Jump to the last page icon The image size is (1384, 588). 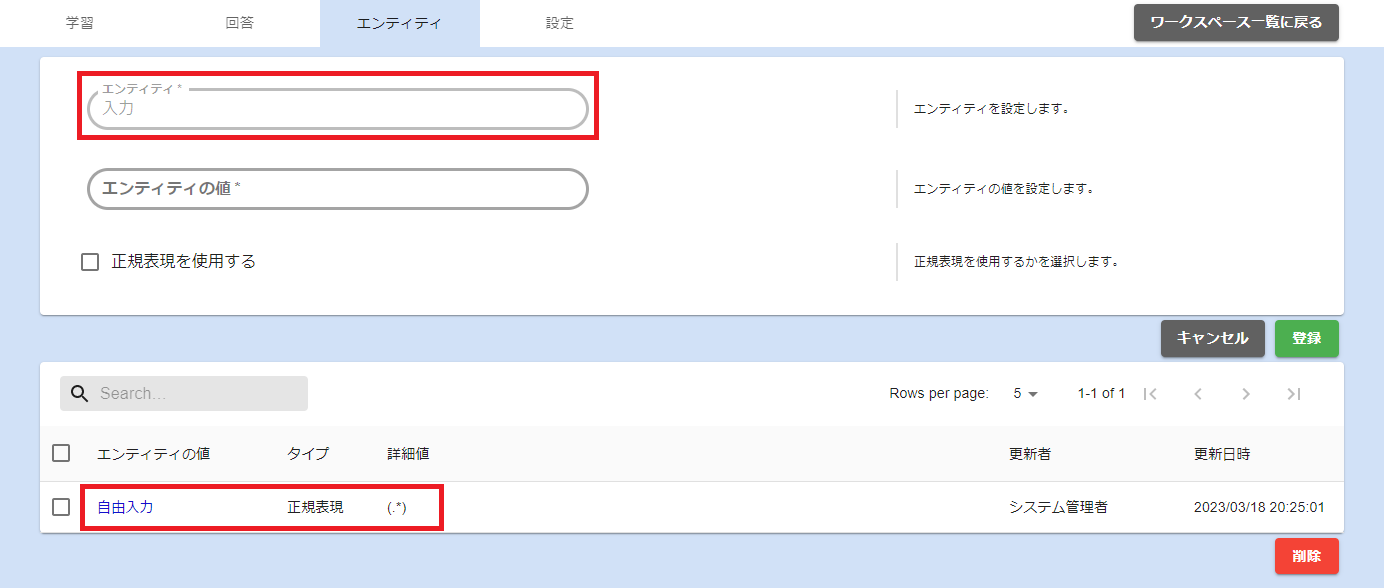click(x=1294, y=394)
